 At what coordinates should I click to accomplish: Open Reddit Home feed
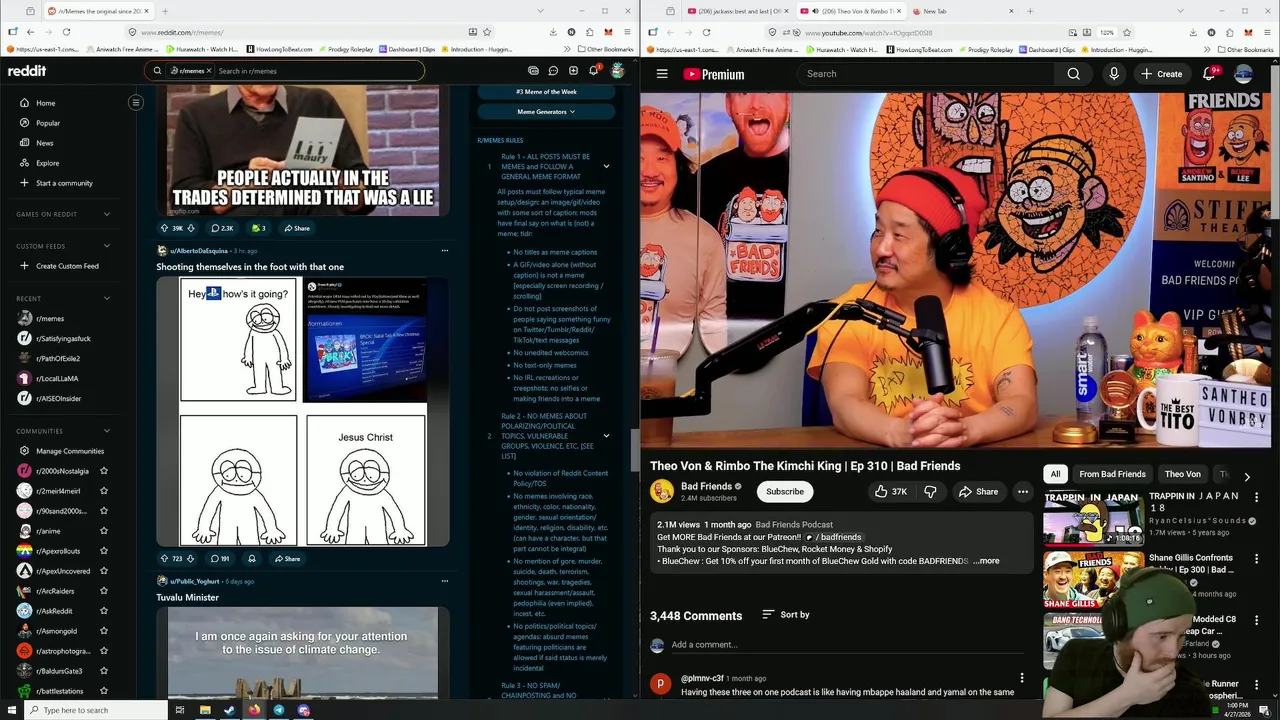click(x=46, y=103)
